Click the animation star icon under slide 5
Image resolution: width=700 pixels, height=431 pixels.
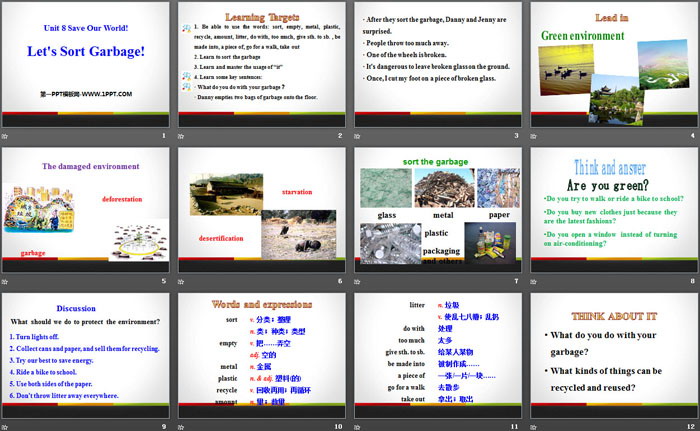pos(5,281)
